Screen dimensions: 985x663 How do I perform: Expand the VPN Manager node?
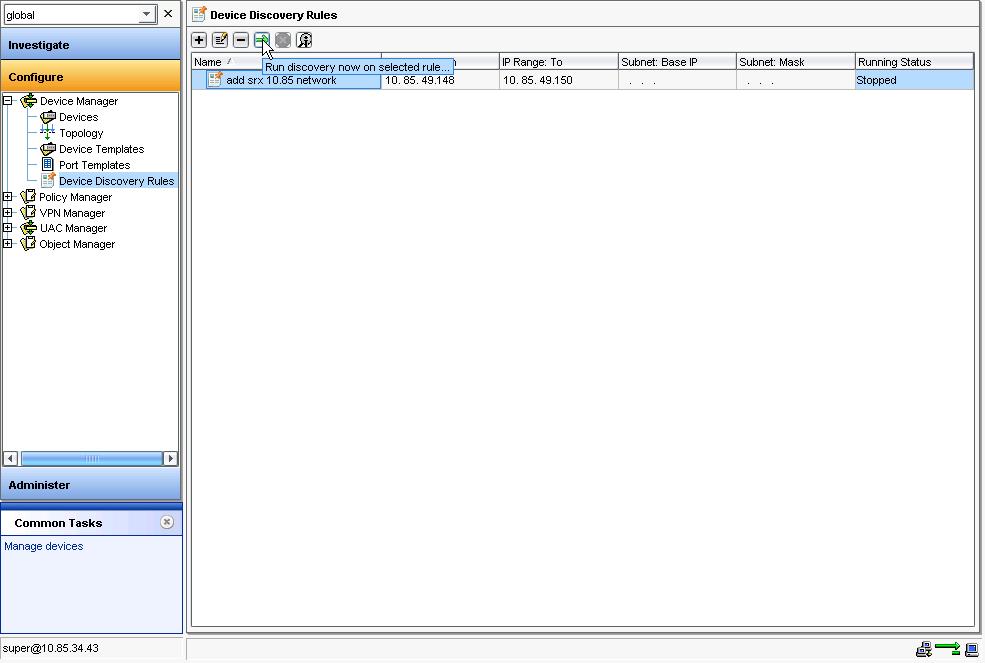pyautogui.click(x=7, y=212)
